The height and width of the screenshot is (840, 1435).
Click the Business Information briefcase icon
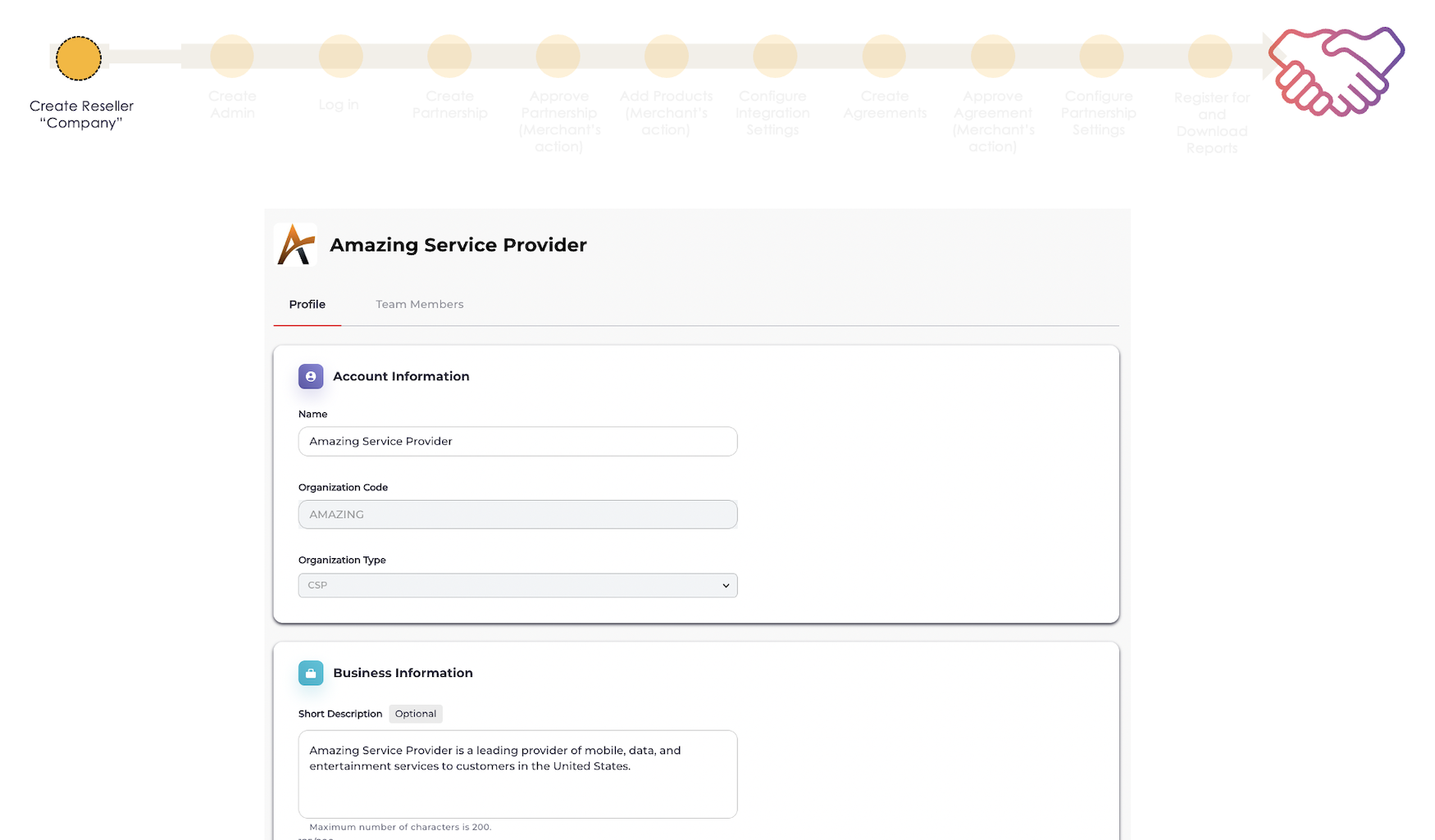[x=311, y=673]
